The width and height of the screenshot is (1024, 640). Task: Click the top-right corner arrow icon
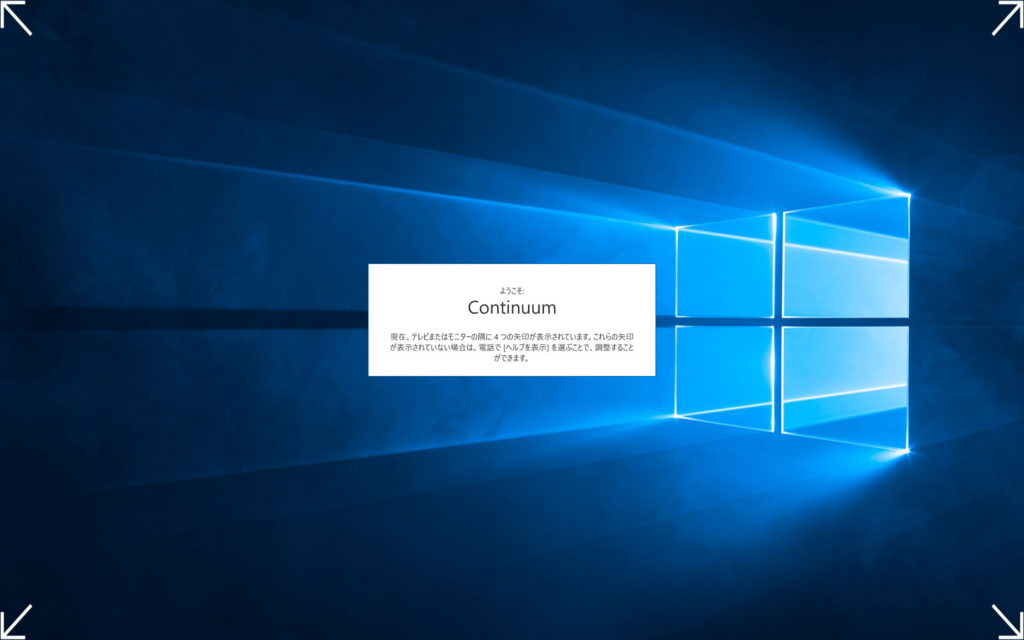coord(1008,18)
